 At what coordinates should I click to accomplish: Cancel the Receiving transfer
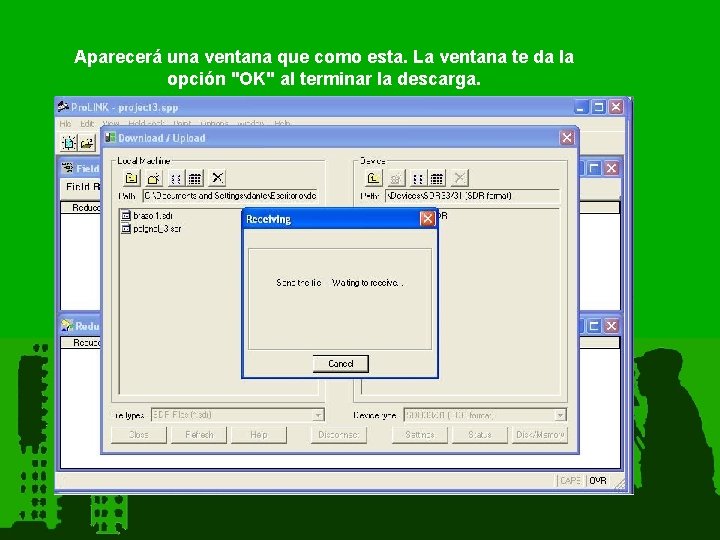341,364
